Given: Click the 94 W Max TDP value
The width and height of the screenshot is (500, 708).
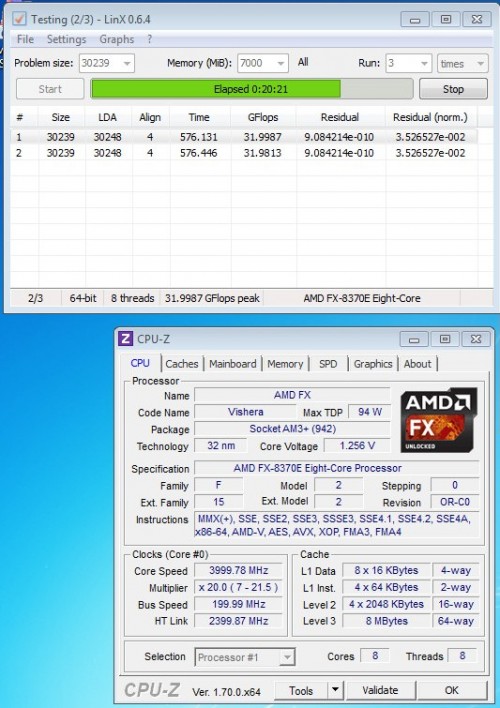Looking at the screenshot, I should coord(369,412).
